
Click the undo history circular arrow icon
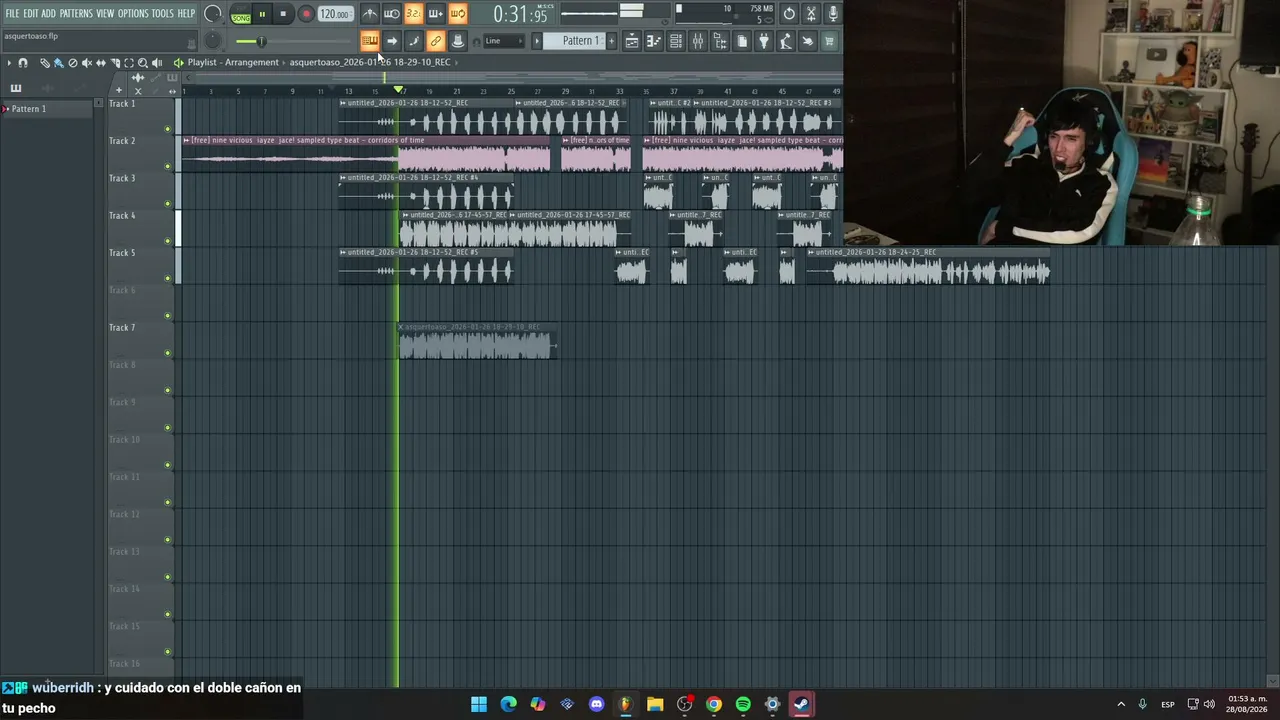coord(789,14)
